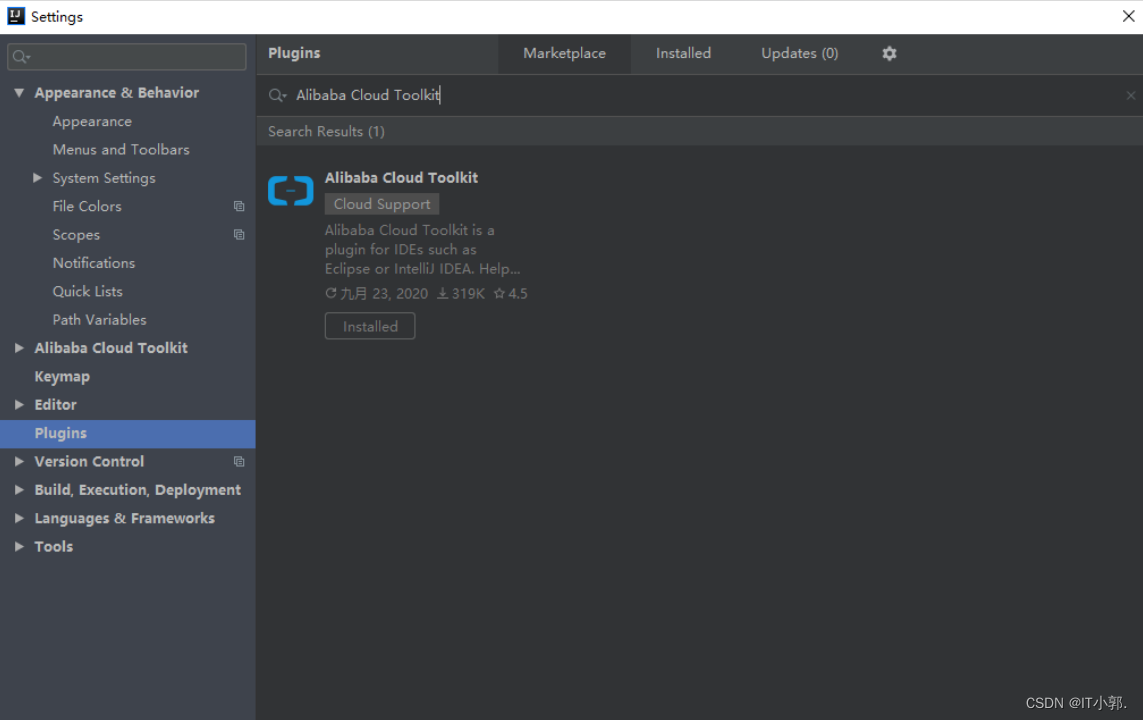Open the Scopes settings
The image size is (1143, 720).
pos(76,235)
